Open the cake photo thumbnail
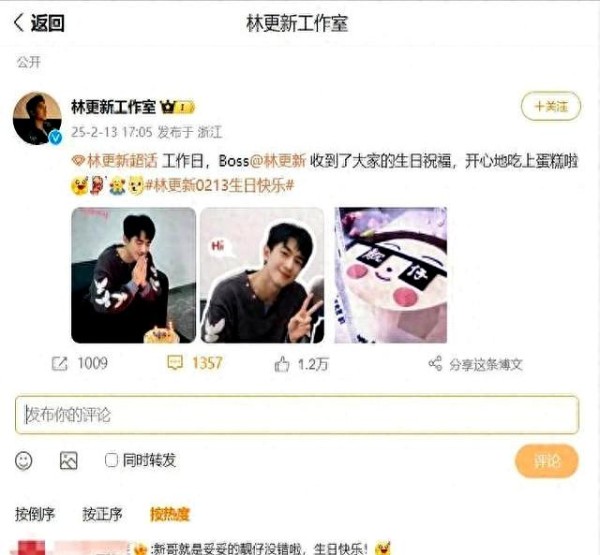Image resolution: width=600 pixels, height=555 pixels. [x=390, y=275]
